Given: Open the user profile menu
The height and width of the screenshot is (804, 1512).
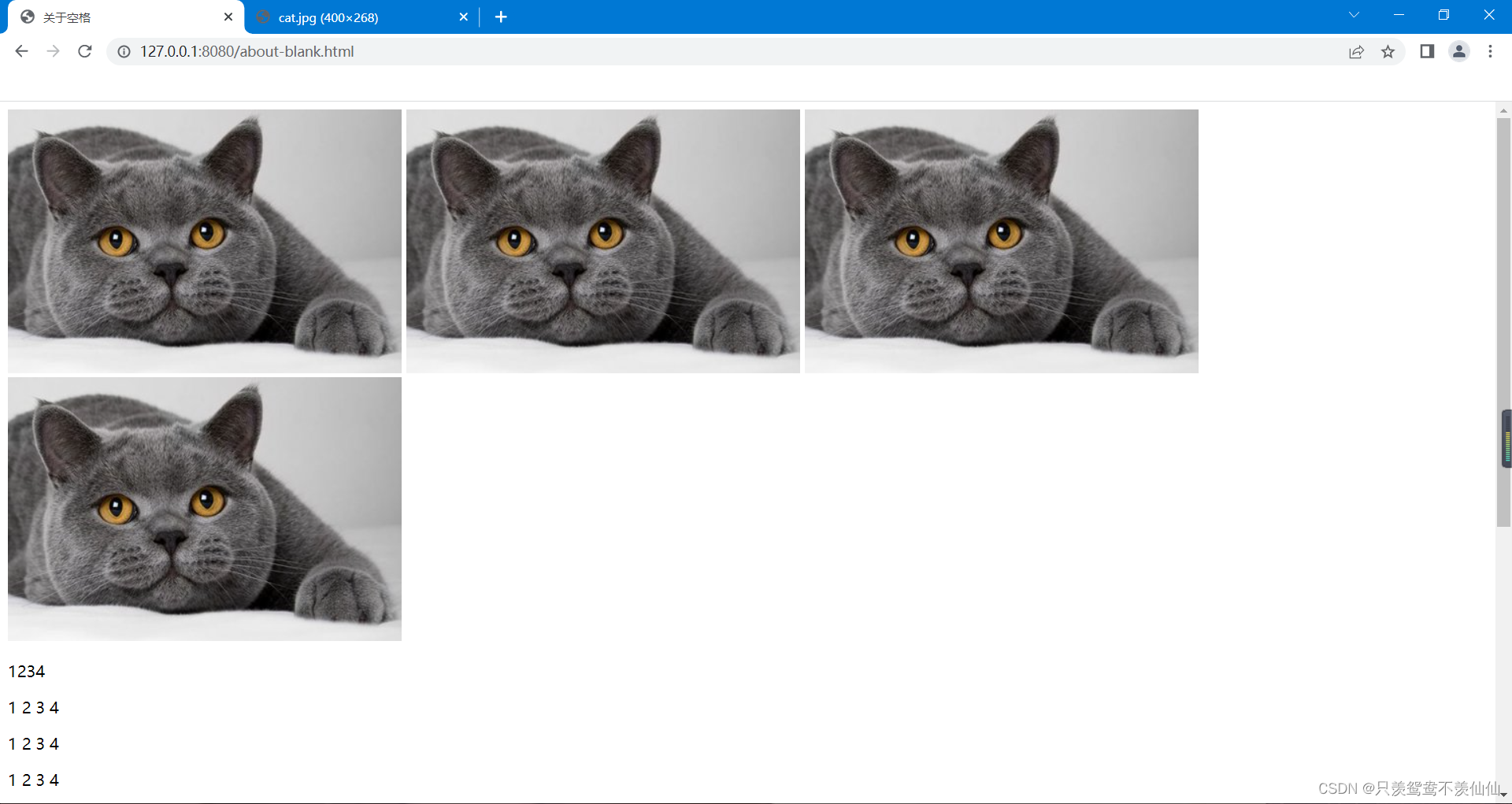Looking at the screenshot, I should click(x=1458, y=51).
